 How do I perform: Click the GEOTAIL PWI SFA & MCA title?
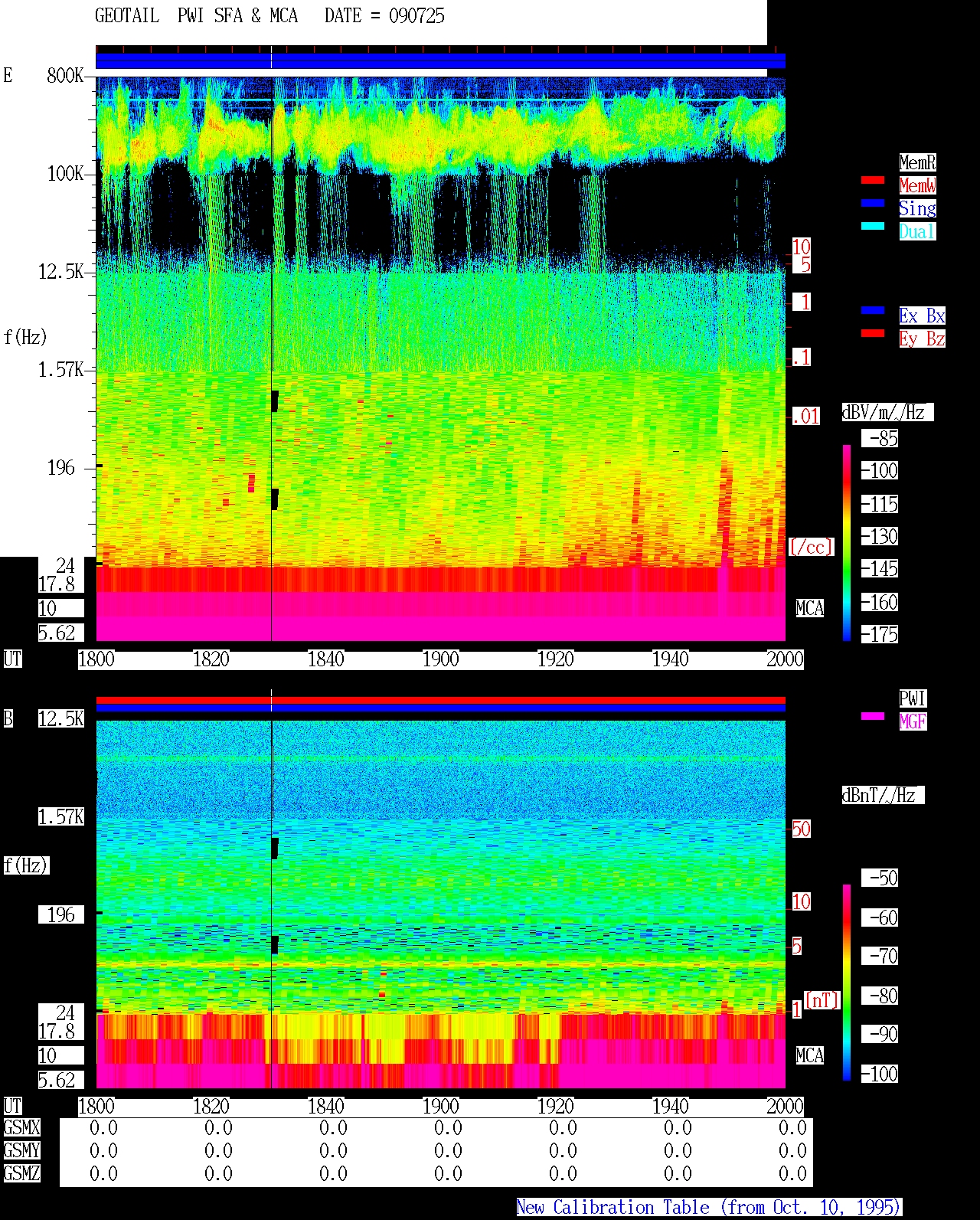(x=196, y=16)
